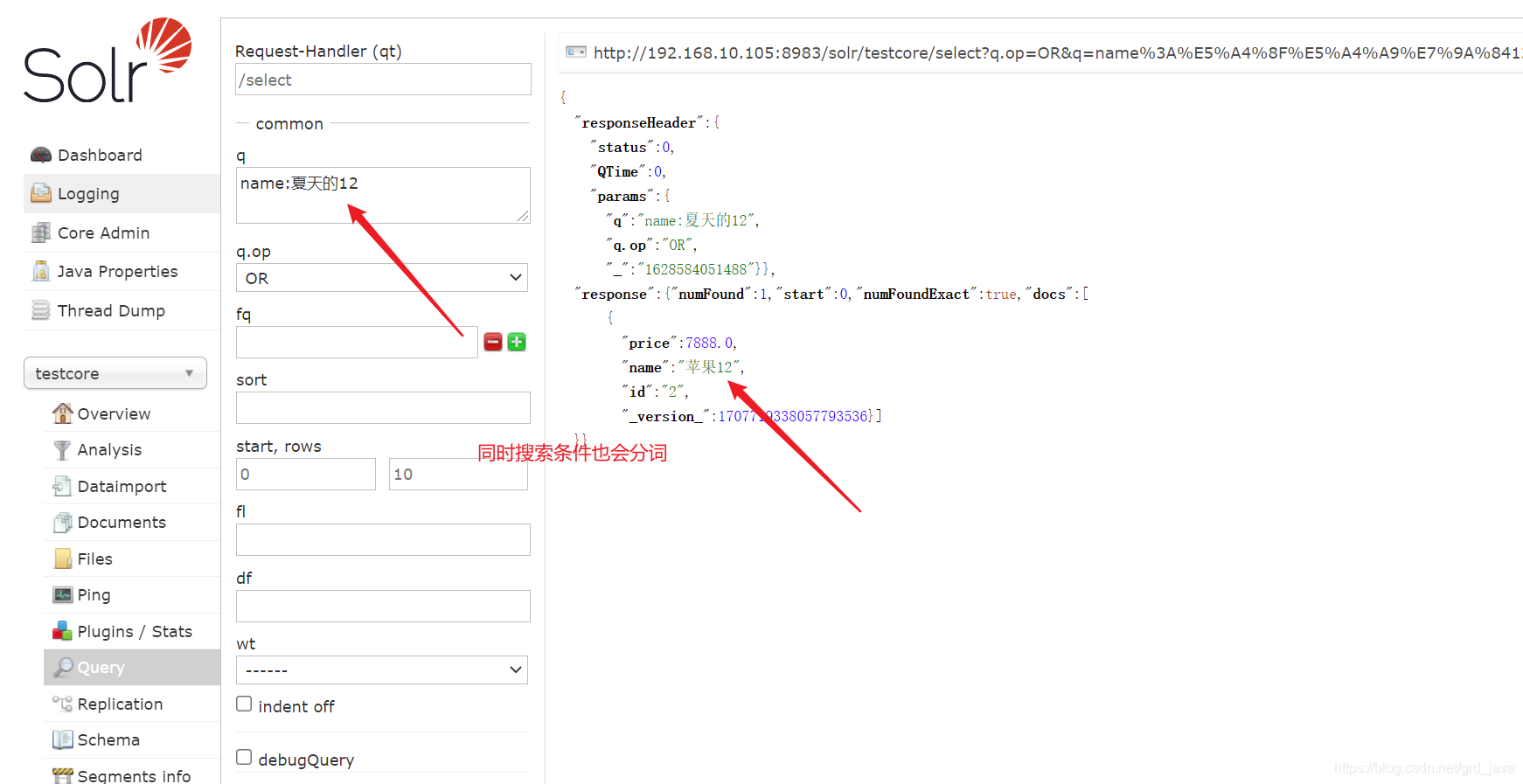Click the Replication icon
1523x784 pixels.
pyautogui.click(x=62, y=704)
